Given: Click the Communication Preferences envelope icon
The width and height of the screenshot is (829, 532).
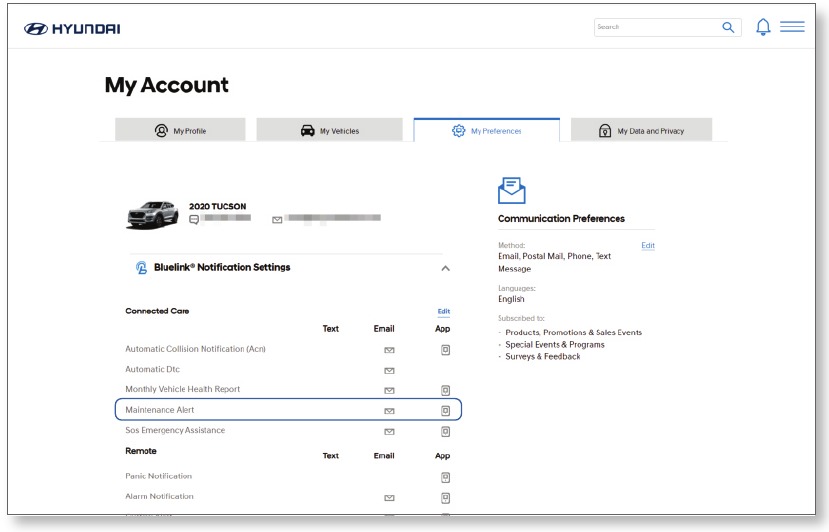Looking at the screenshot, I should pos(511,190).
